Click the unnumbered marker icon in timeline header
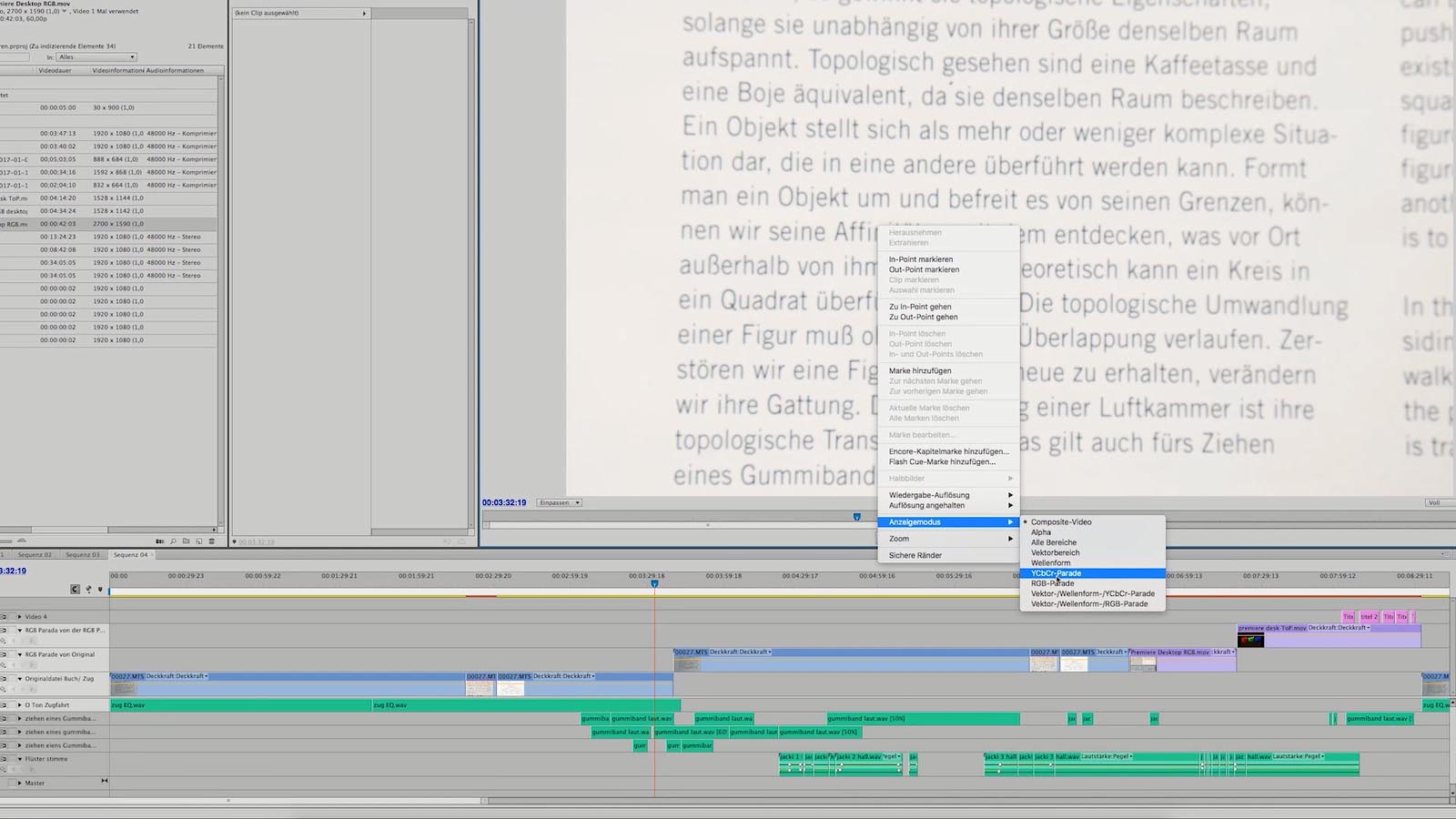 [x=100, y=589]
